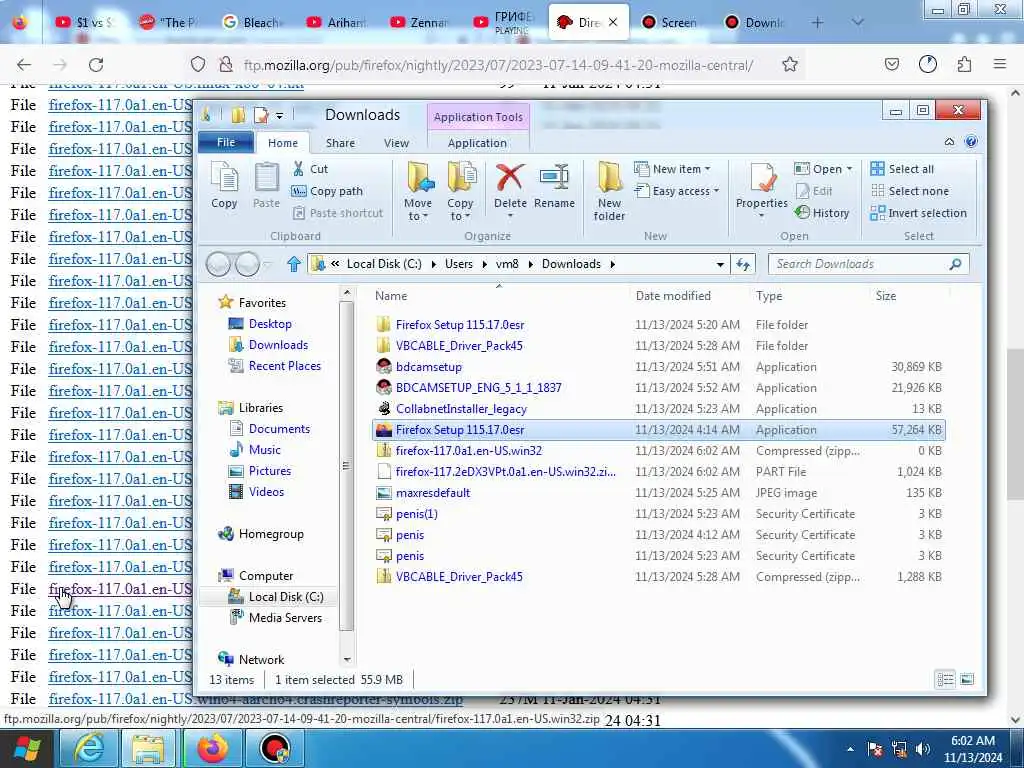Click the Copy icon in Clipboard group

(224, 185)
